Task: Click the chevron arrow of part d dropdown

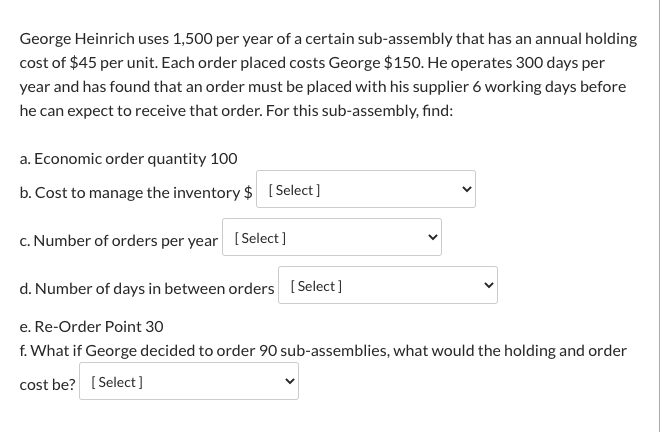Action: click(489, 285)
